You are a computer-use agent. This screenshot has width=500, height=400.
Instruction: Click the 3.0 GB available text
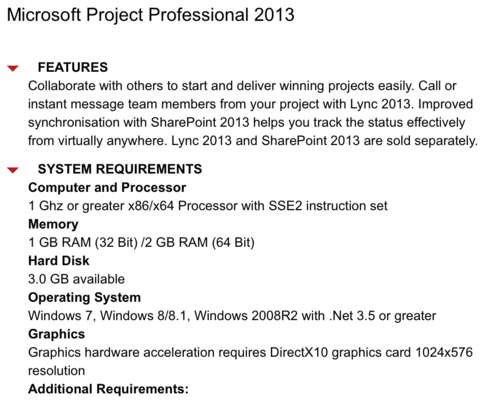[x=77, y=279]
